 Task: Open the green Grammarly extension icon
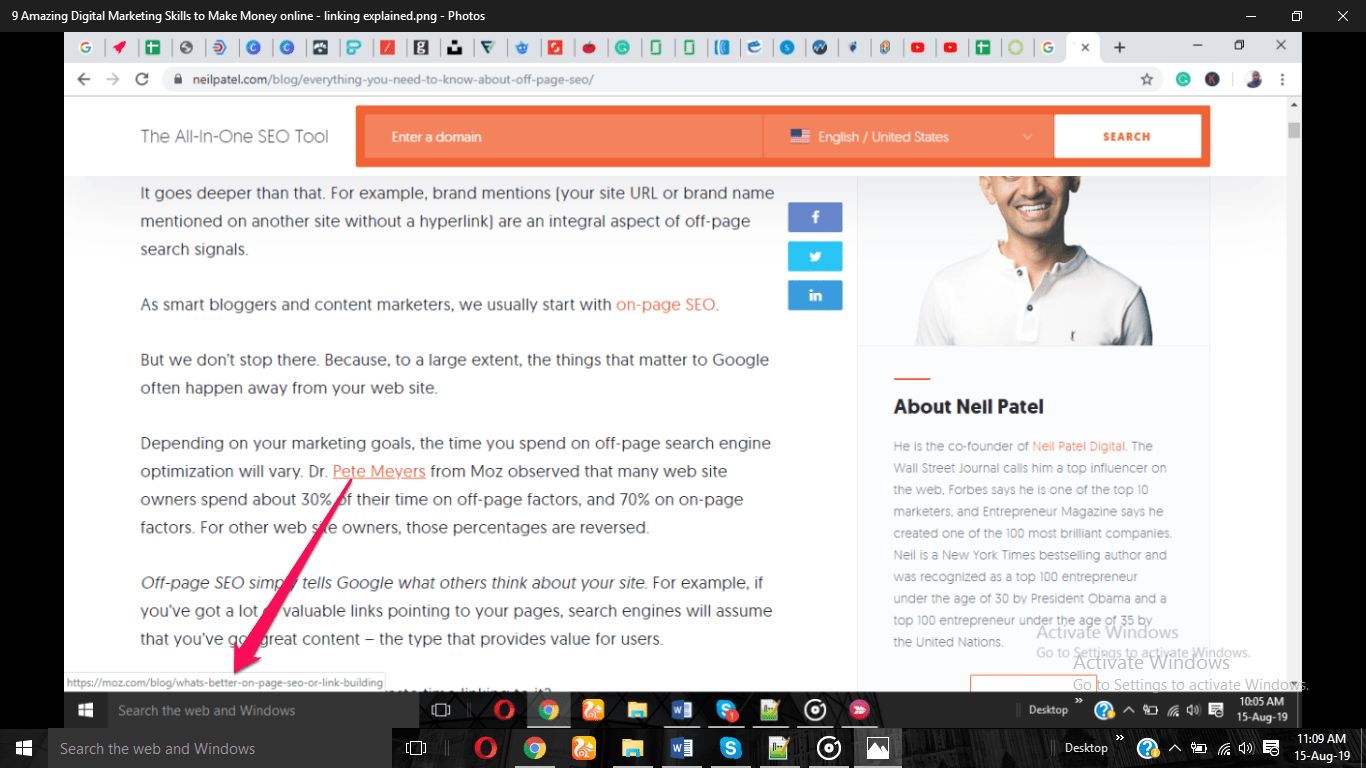(x=1183, y=79)
